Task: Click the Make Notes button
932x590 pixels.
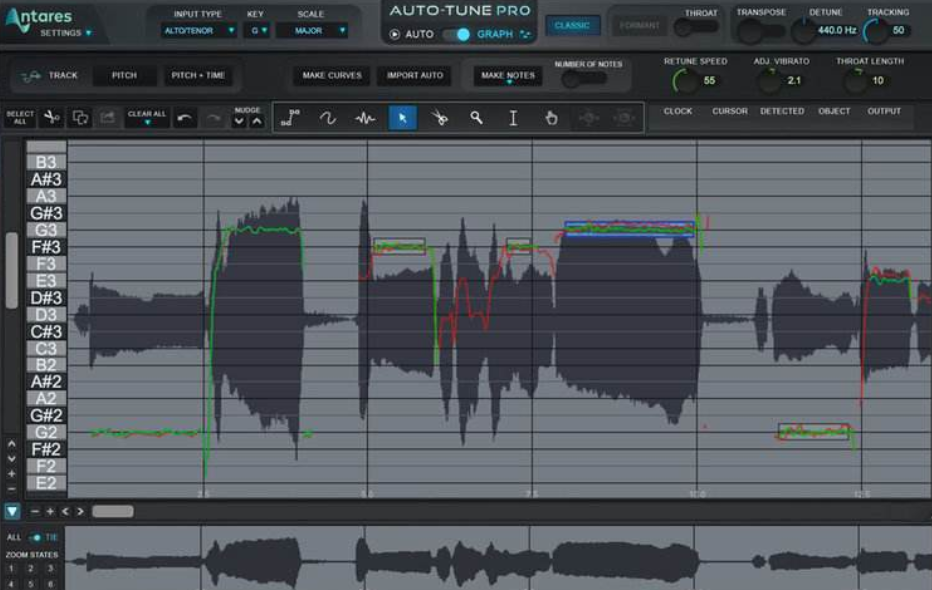Action: (x=508, y=75)
